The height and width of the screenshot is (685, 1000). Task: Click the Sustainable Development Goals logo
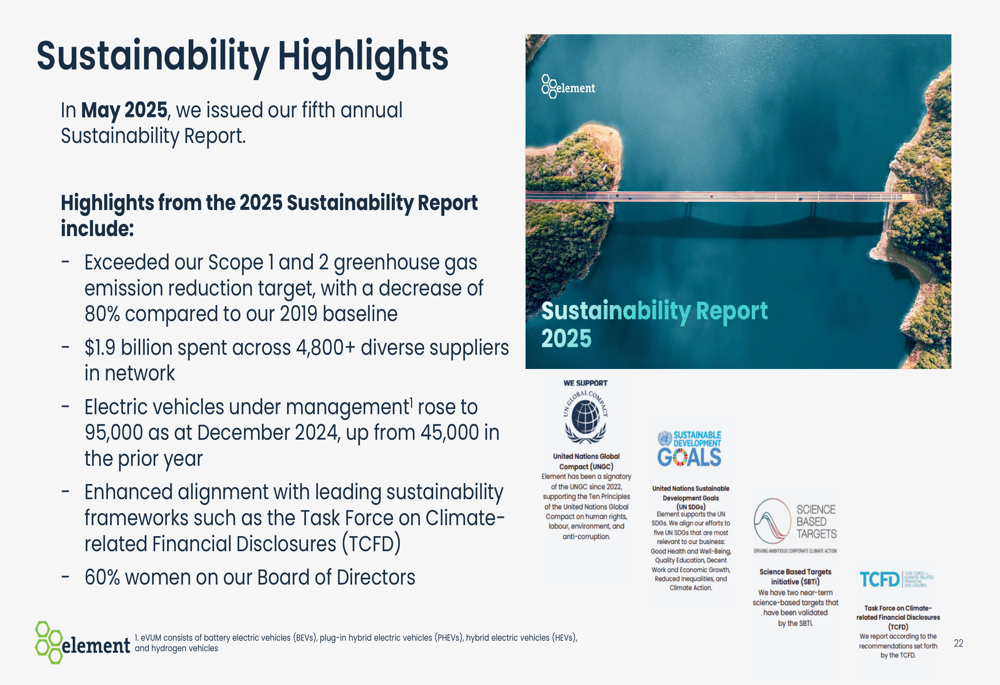(x=689, y=449)
